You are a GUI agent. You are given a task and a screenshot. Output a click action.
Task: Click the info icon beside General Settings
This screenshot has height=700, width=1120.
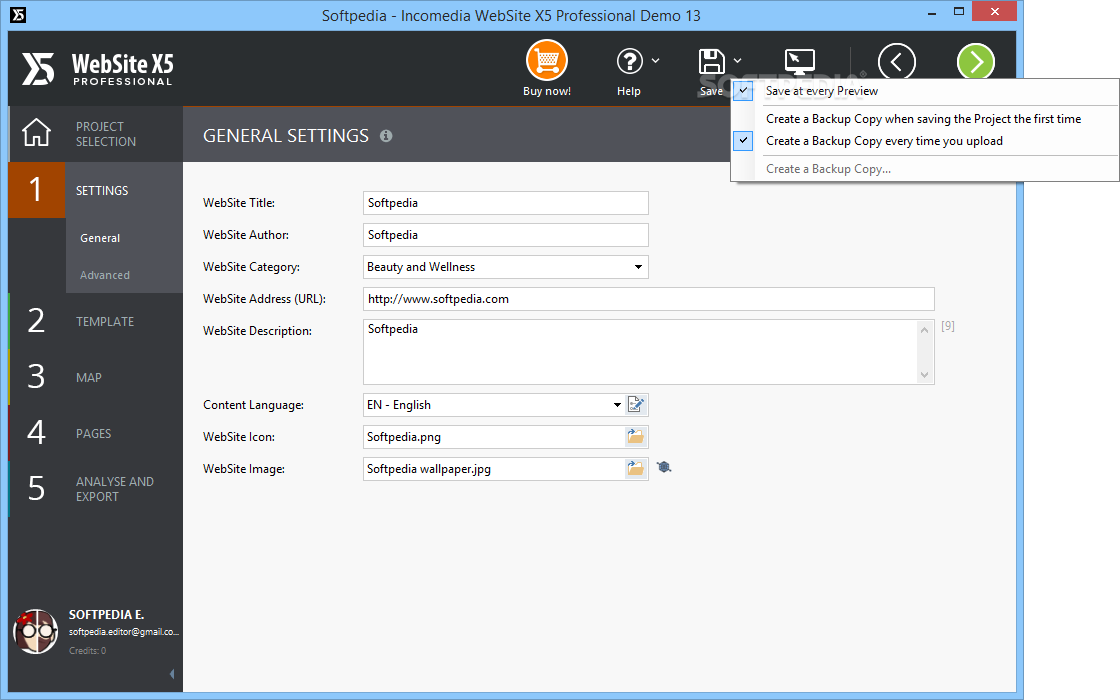click(386, 136)
